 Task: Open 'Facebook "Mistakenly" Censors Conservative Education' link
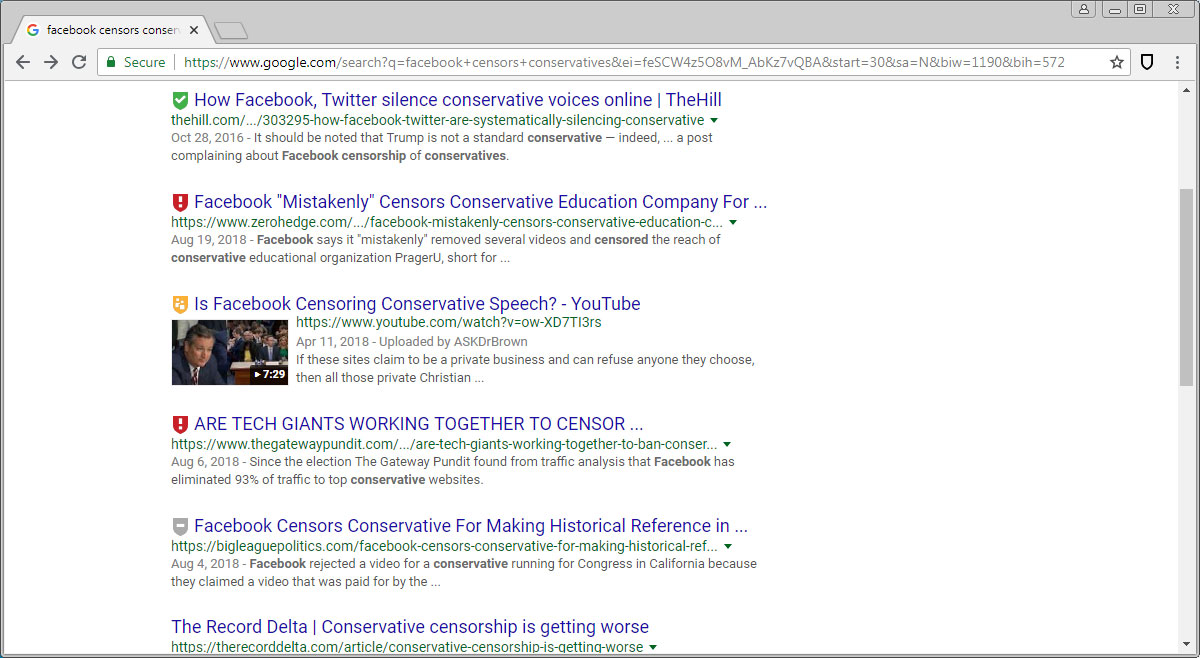click(481, 202)
